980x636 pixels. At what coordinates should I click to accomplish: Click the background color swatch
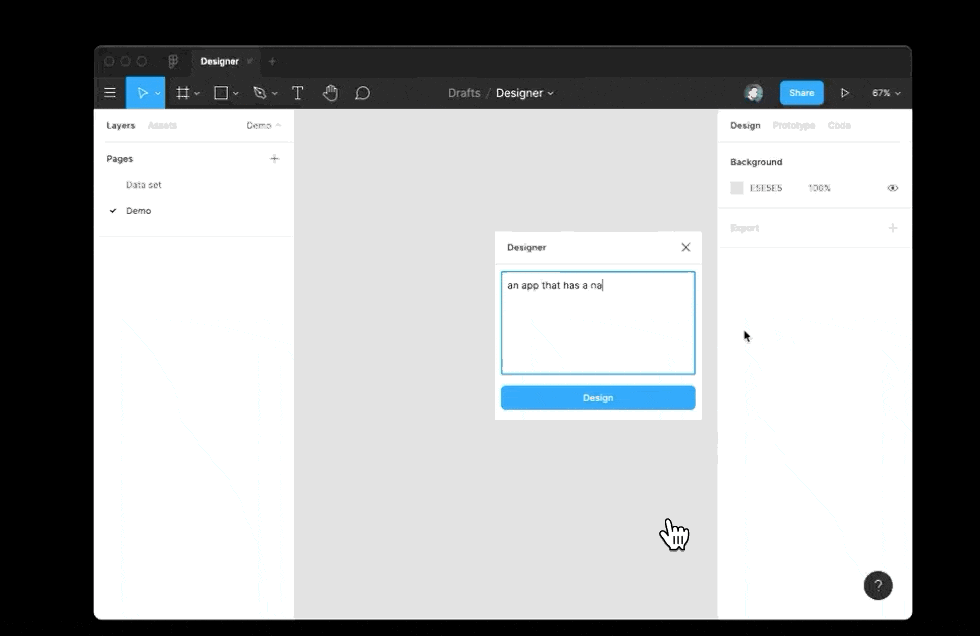(x=737, y=188)
